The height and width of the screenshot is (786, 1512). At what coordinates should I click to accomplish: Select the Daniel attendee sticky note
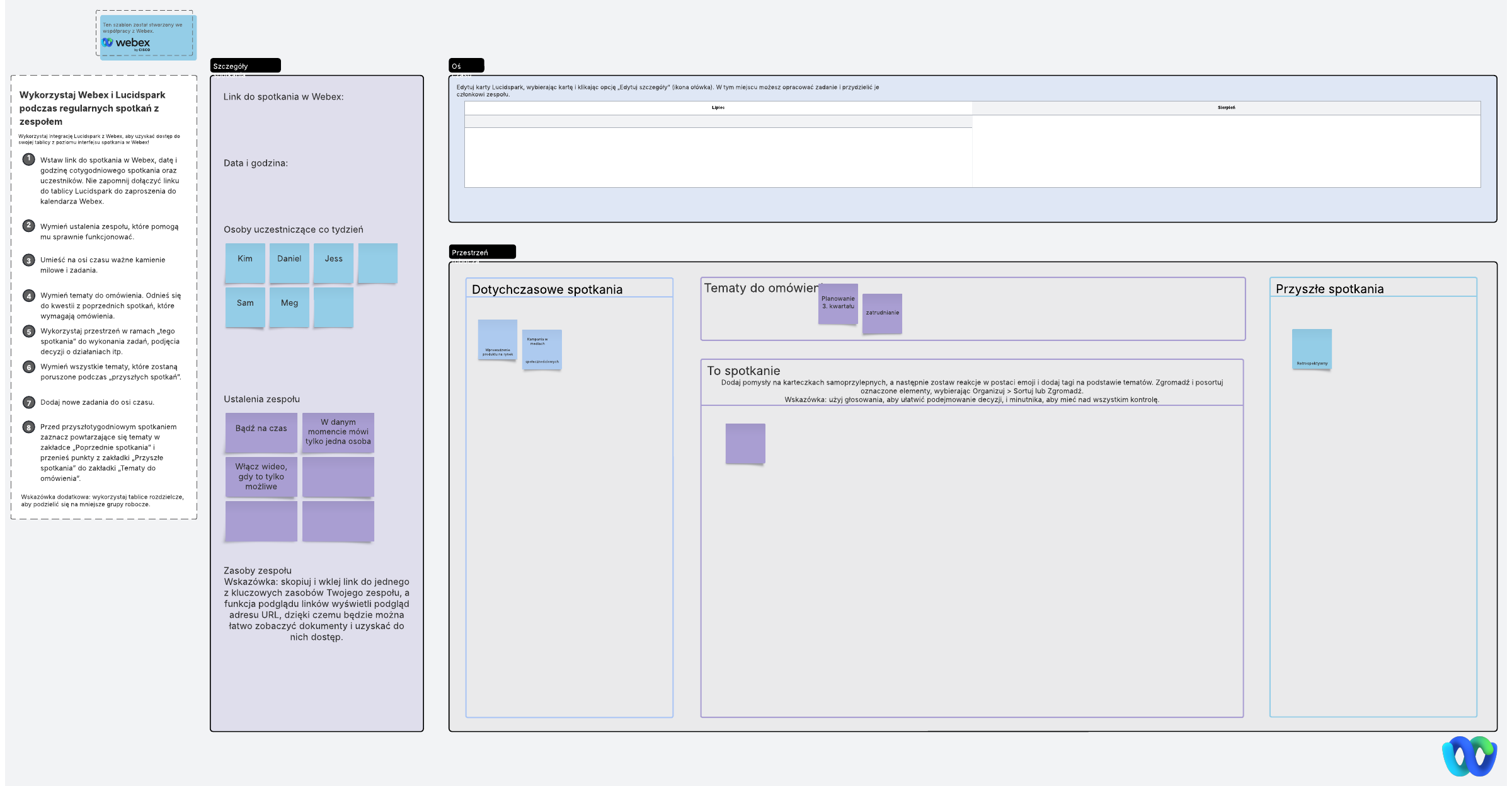coord(289,262)
